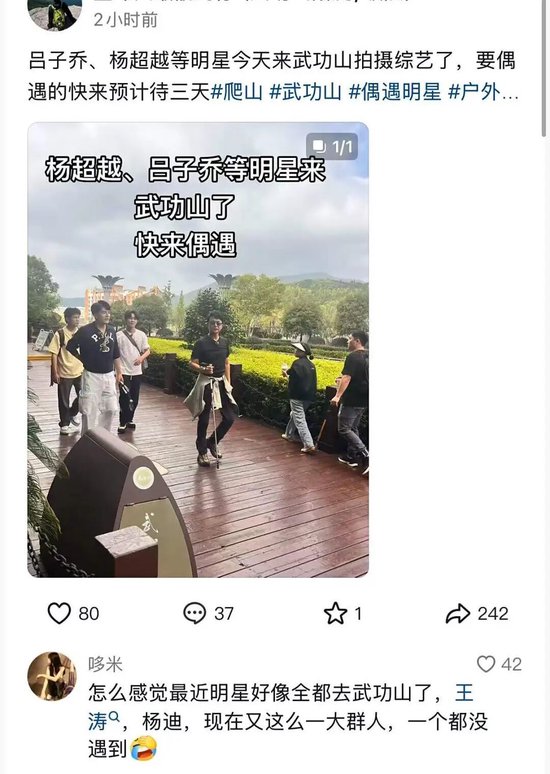Favorite the post with the star icon
This screenshot has width=550, height=774.
coord(335,613)
